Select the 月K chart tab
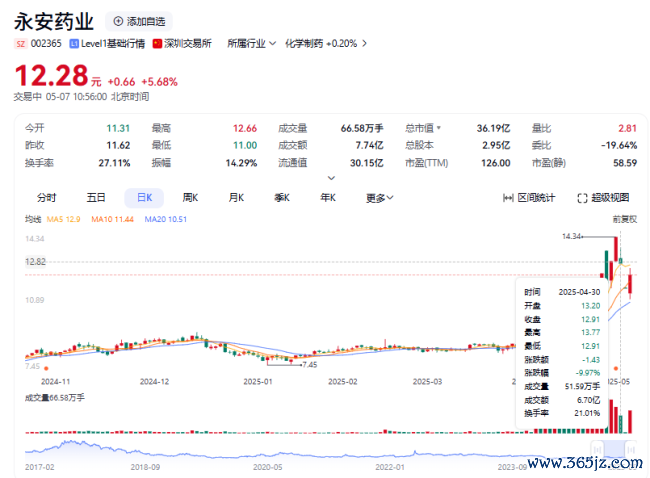The width and height of the screenshot is (650, 478). (236, 198)
